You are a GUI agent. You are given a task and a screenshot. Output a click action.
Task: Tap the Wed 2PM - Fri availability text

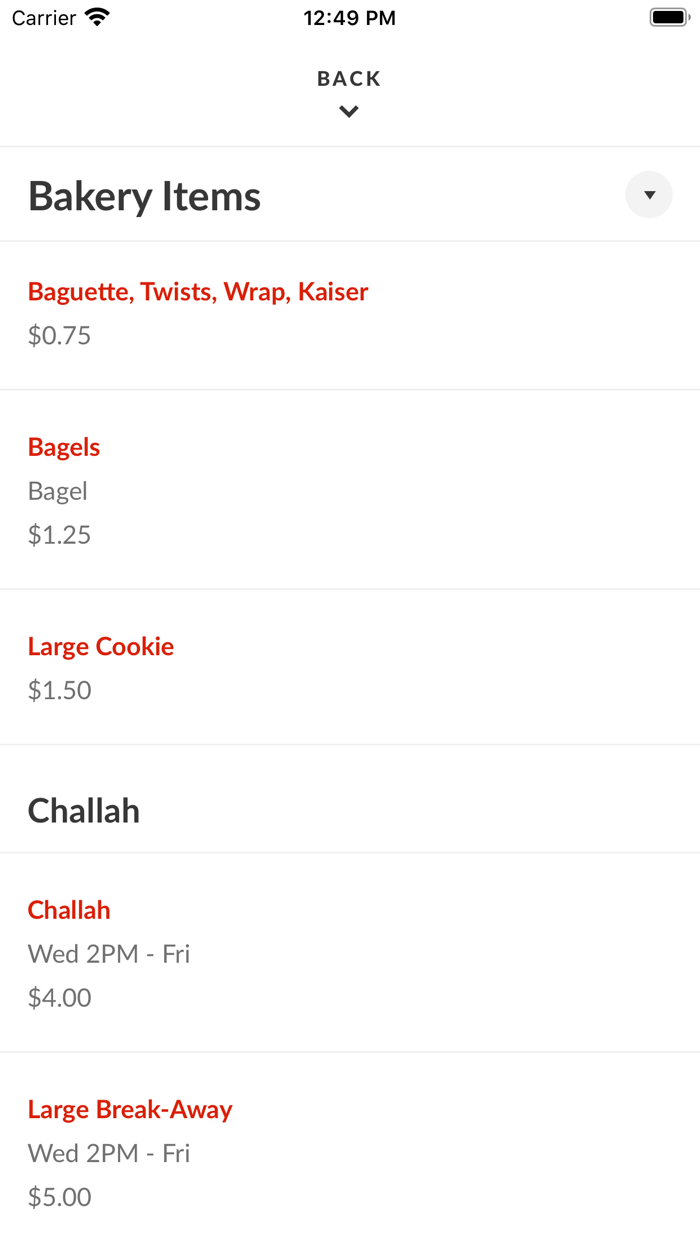tap(108, 953)
